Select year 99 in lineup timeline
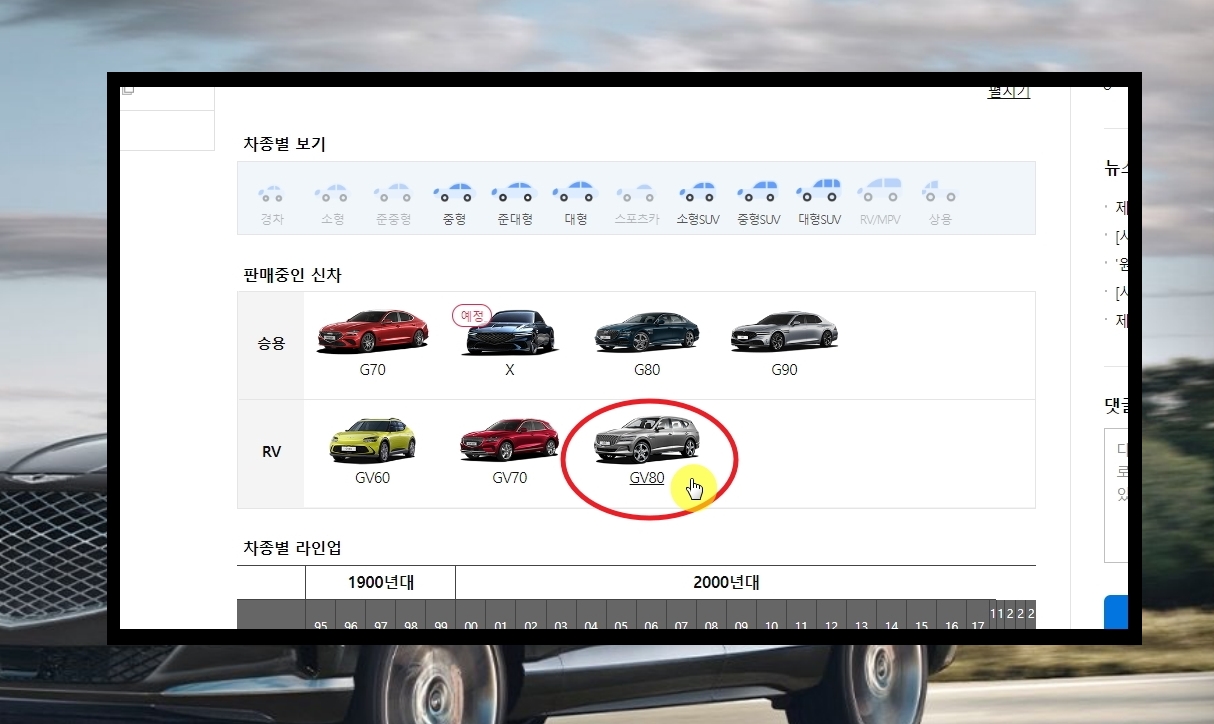Screen dimensions: 1214x724 coord(441,626)
